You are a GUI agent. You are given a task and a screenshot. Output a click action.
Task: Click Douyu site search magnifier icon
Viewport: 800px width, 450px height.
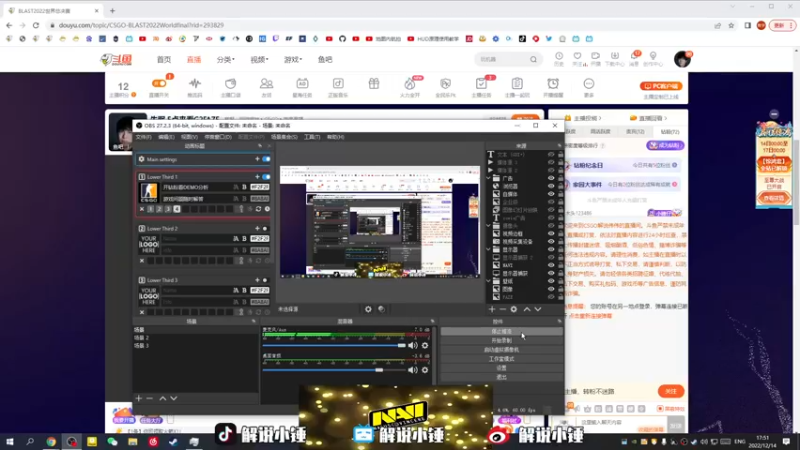point(533,59)
